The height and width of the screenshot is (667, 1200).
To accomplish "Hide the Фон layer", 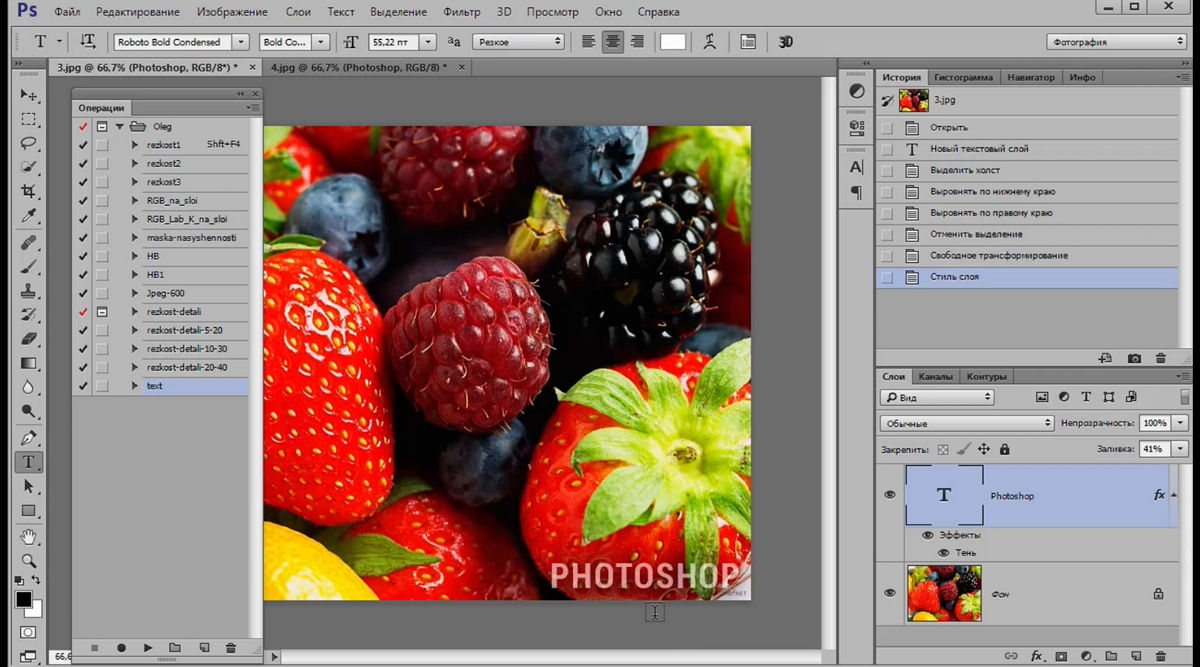I will pyautogui.click(x=890, y=593).
